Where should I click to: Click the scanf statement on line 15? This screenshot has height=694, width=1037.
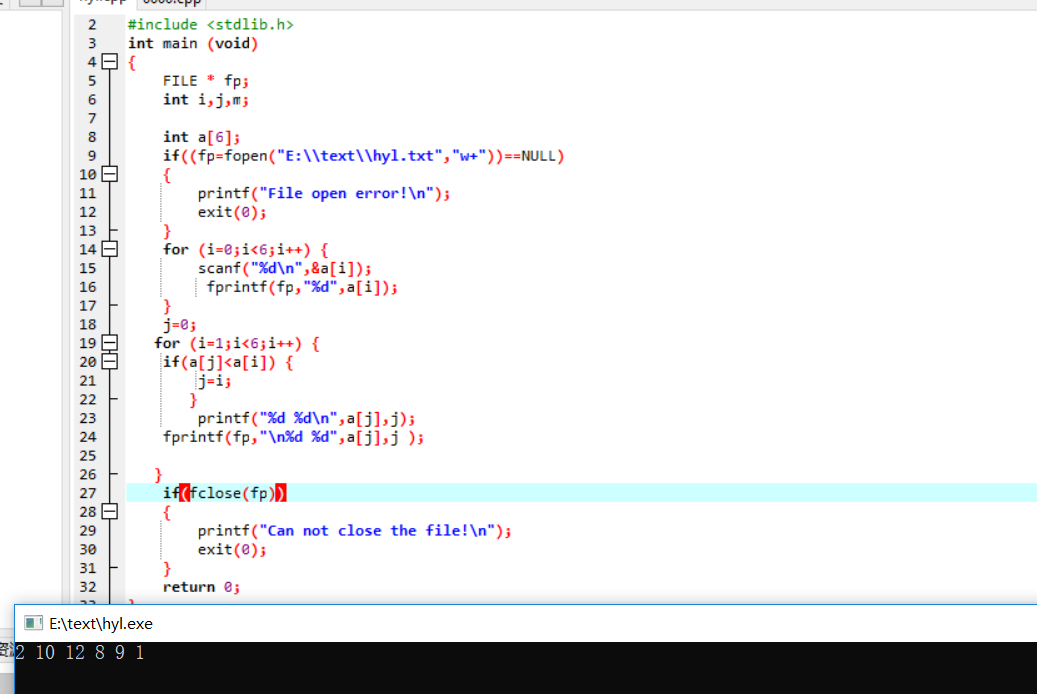coord(284,268)
